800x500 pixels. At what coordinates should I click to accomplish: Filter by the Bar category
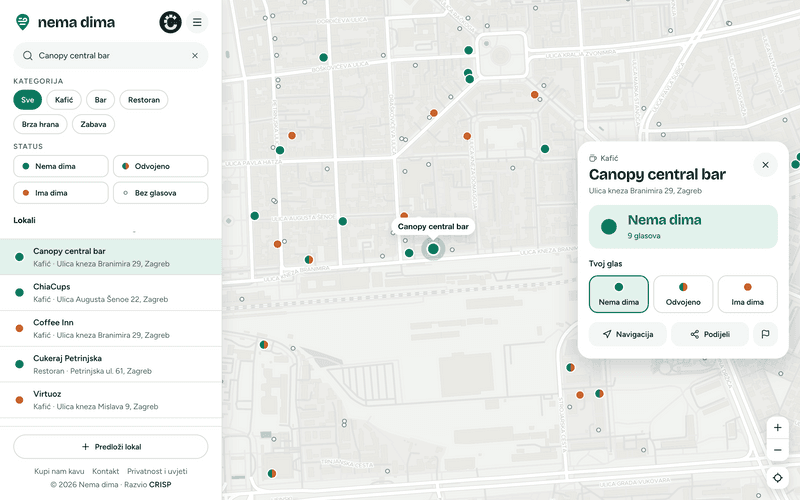[x=101, y=100]
